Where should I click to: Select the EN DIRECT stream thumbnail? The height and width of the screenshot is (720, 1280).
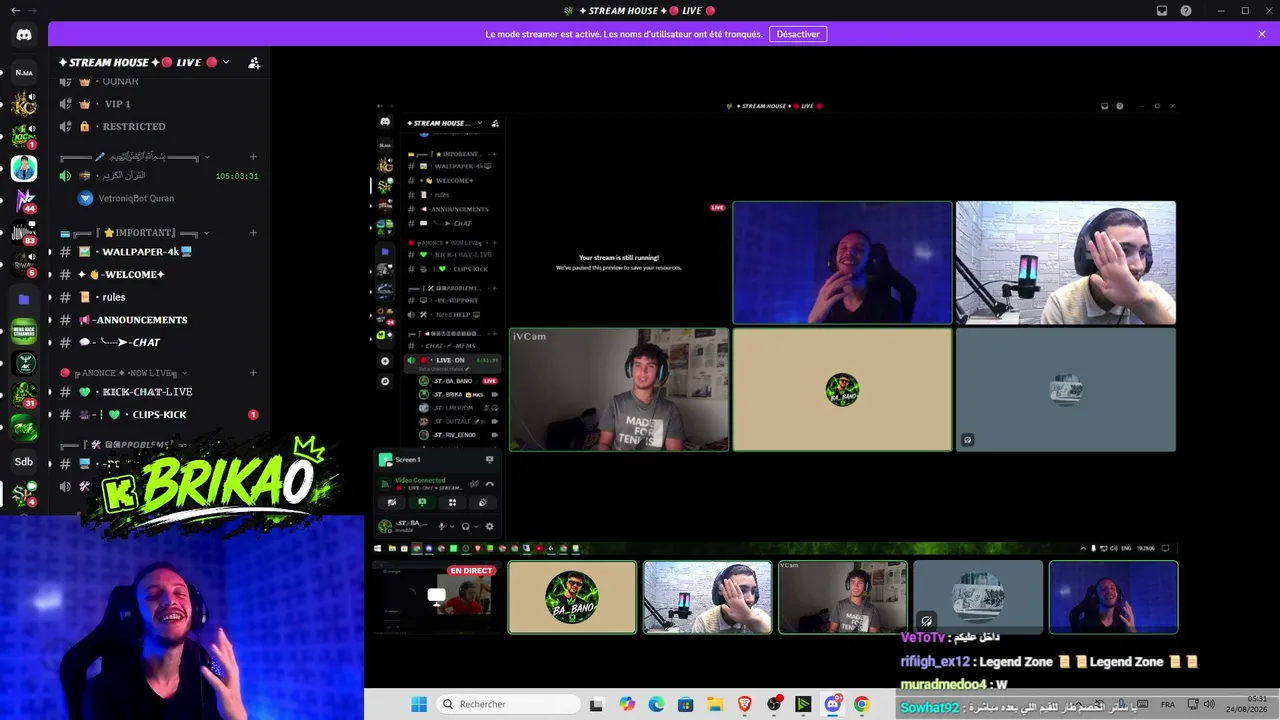pos(436,597)
